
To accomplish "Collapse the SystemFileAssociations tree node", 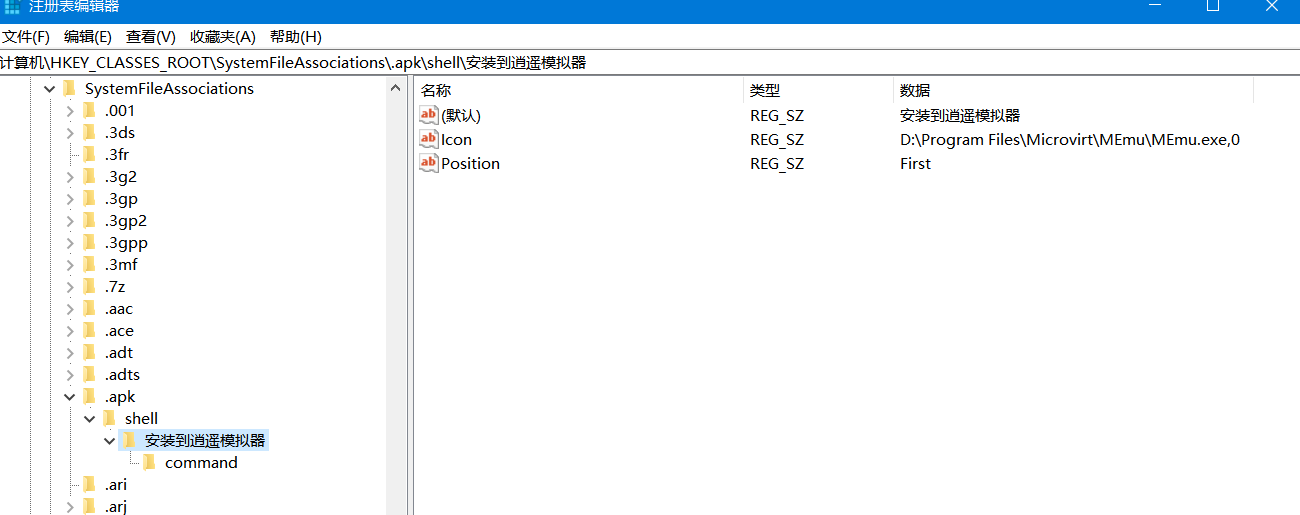I will pyautogui.click(x=49, y=89).
